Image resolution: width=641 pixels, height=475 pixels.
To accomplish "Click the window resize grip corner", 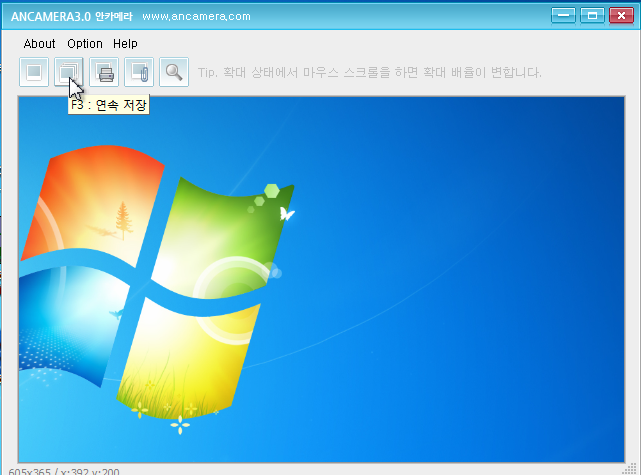I will [x=632, y=469].
